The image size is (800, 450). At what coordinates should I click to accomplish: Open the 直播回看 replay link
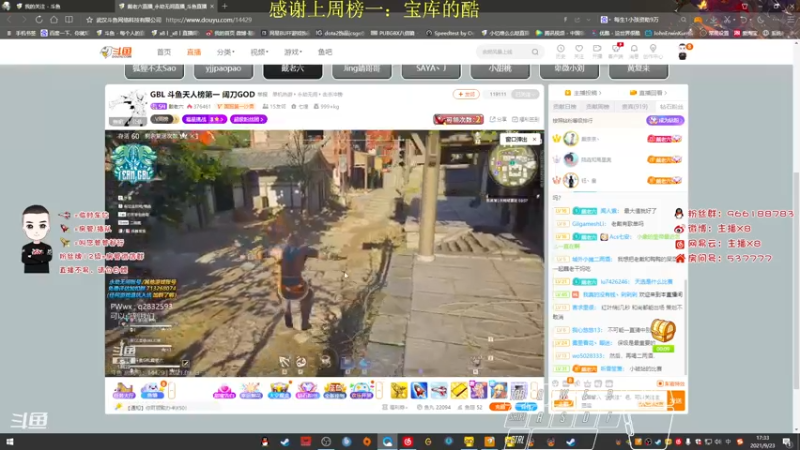point(648,93)
